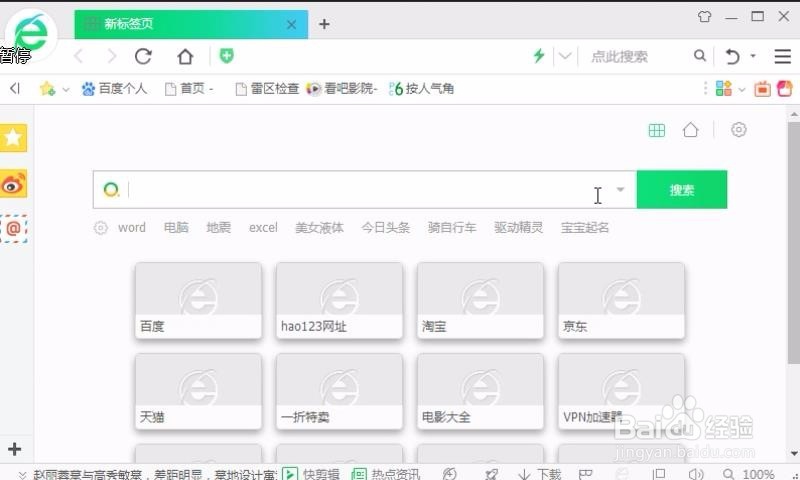Expand the search box dropdown arrow

[620, 189]
